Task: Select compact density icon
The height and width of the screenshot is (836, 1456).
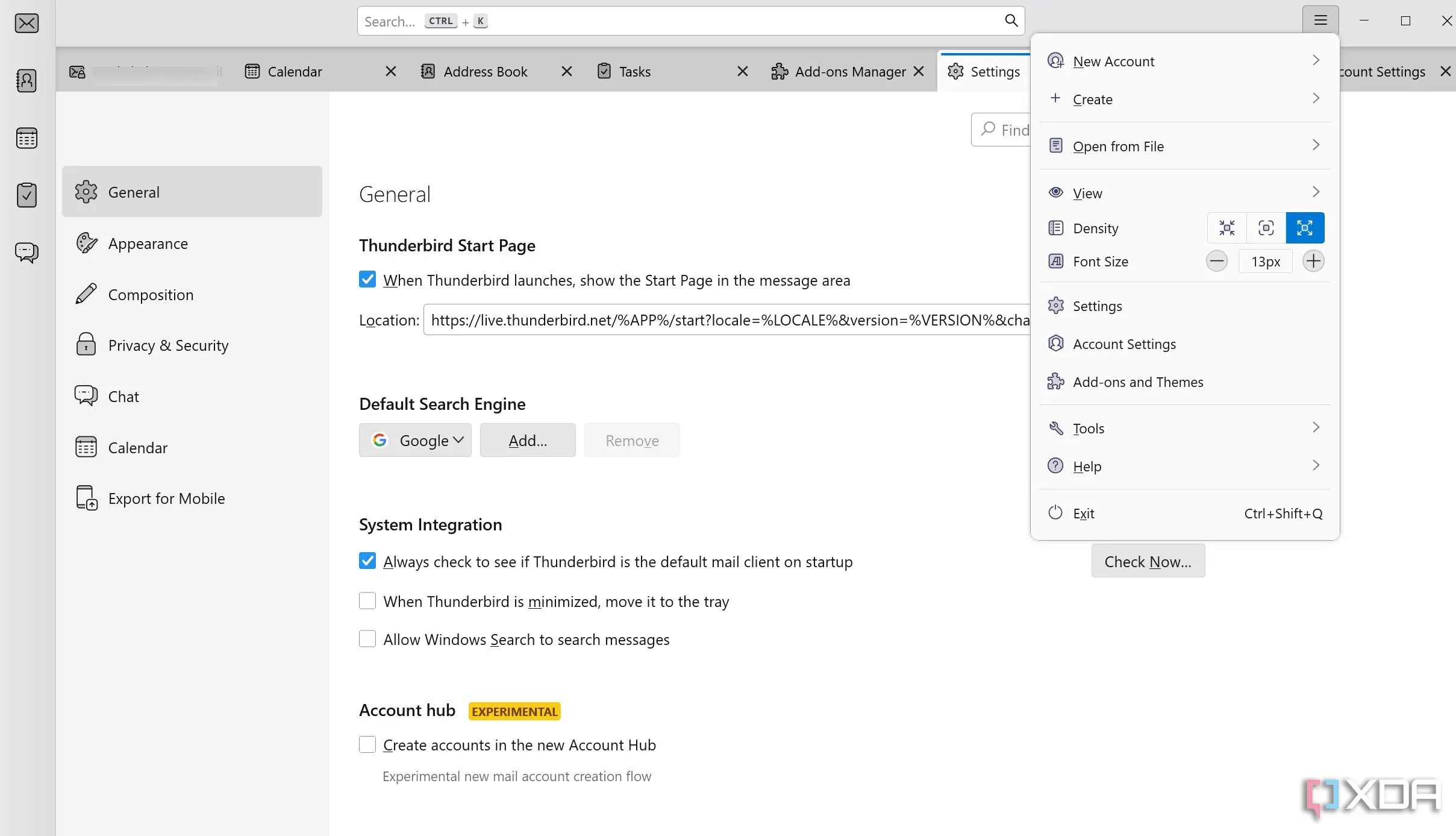Action: pyautogui.click(x=1226, y=228)
